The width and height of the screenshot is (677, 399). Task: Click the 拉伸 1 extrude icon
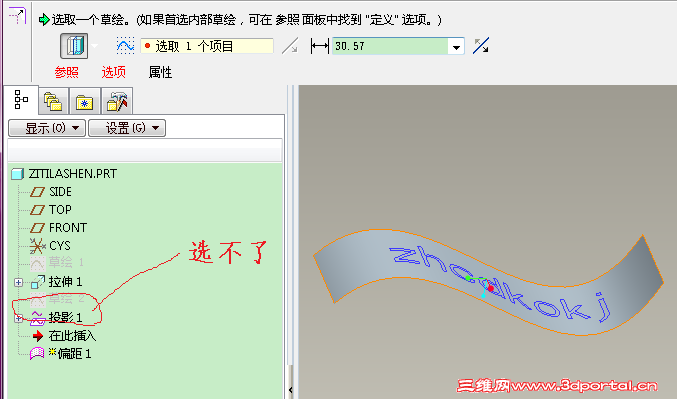coord(38,282)
